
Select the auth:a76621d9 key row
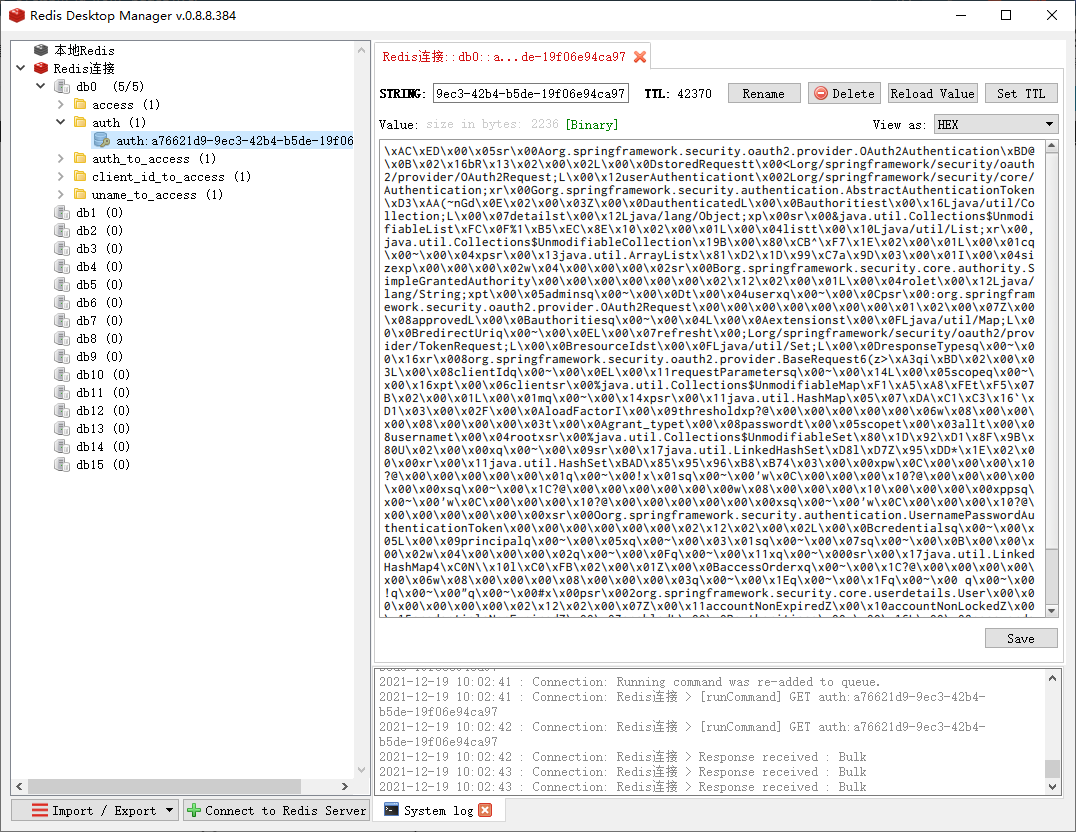(223, 140)
